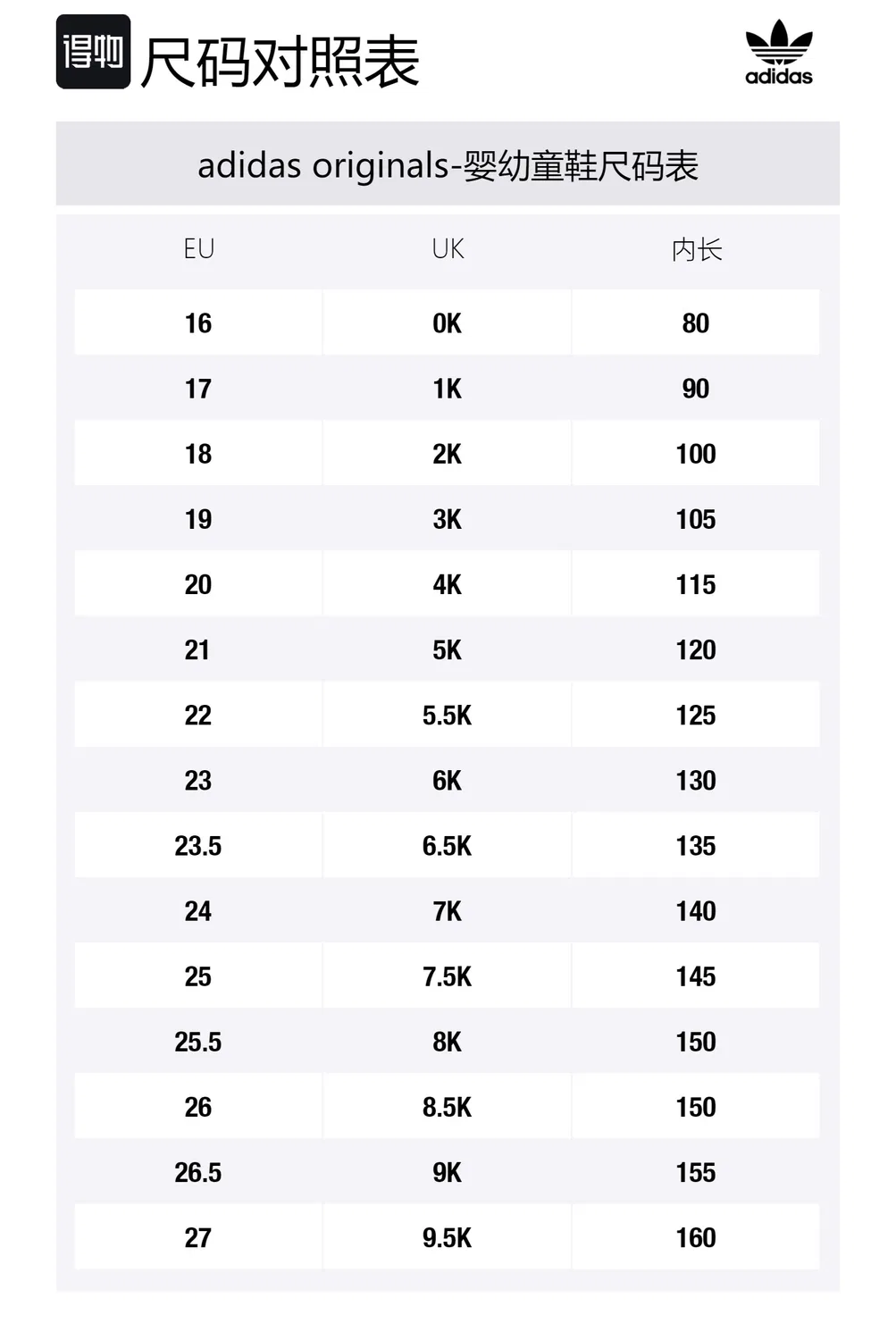Click inner length 160 cell
The height and width of the screenshot is (1340, 896).
tap(696, 1236)
